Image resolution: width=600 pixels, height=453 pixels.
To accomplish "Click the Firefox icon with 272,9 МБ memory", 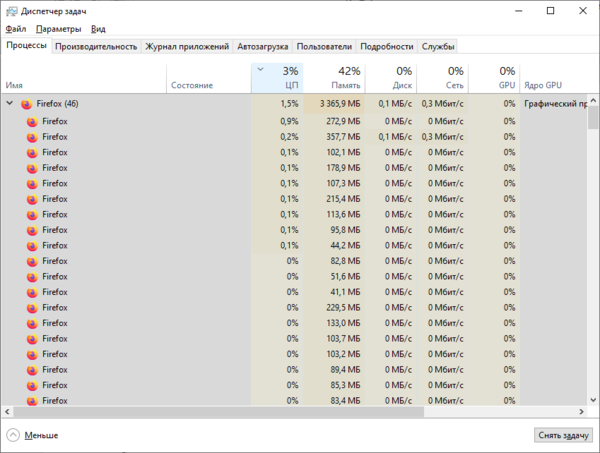I will click(32, 121).
